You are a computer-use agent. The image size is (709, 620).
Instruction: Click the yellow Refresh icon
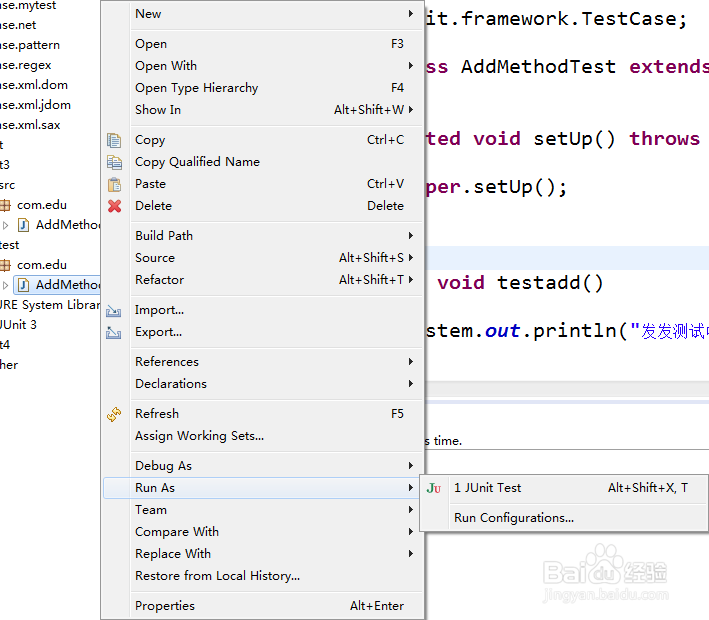click(x=114, y=414)
